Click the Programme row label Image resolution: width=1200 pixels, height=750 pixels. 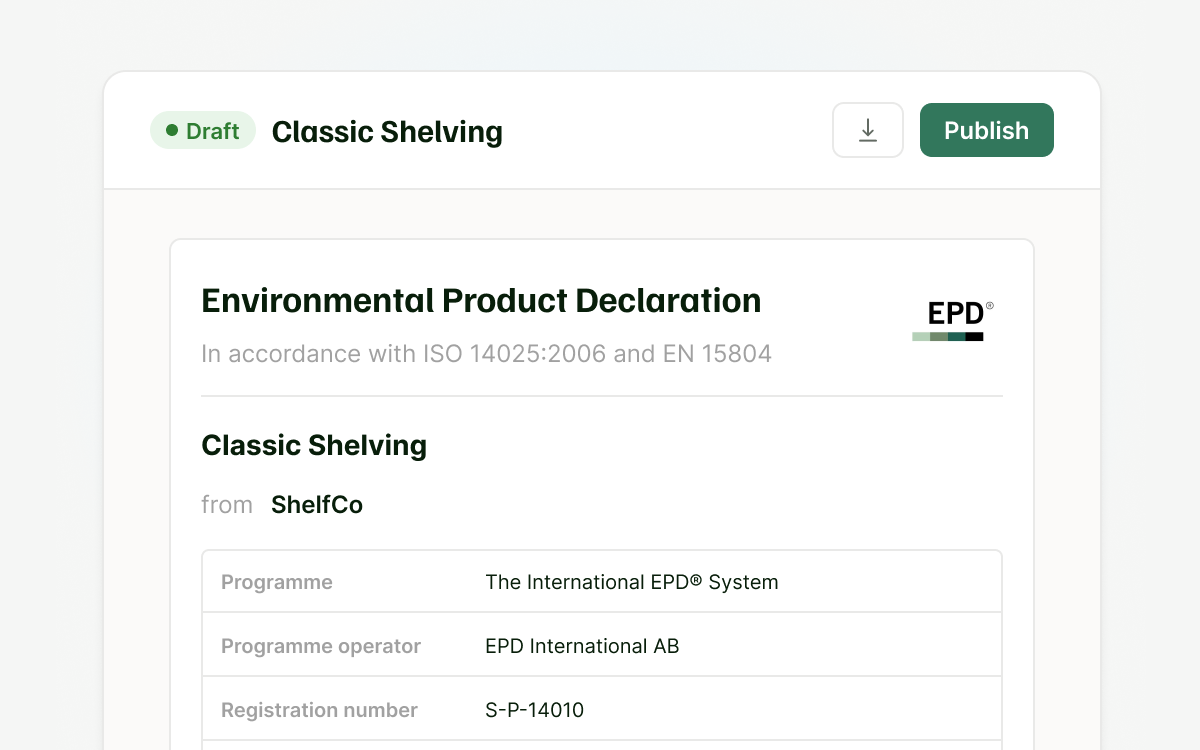click(277, 582)
